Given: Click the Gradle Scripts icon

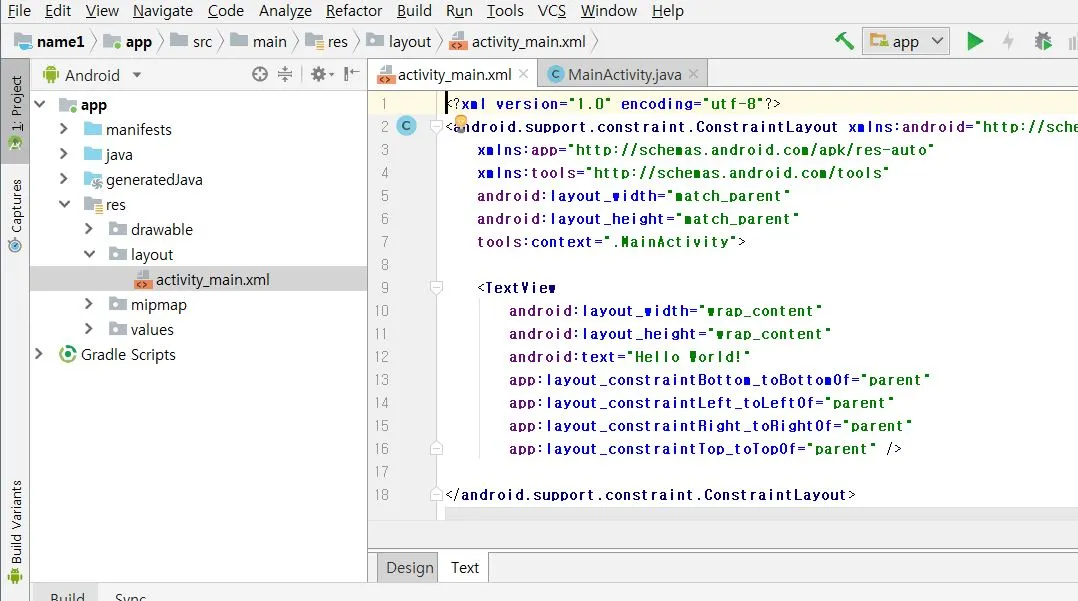Looking at the screenshot, I should pyautogui.click(x=67, y=354).
